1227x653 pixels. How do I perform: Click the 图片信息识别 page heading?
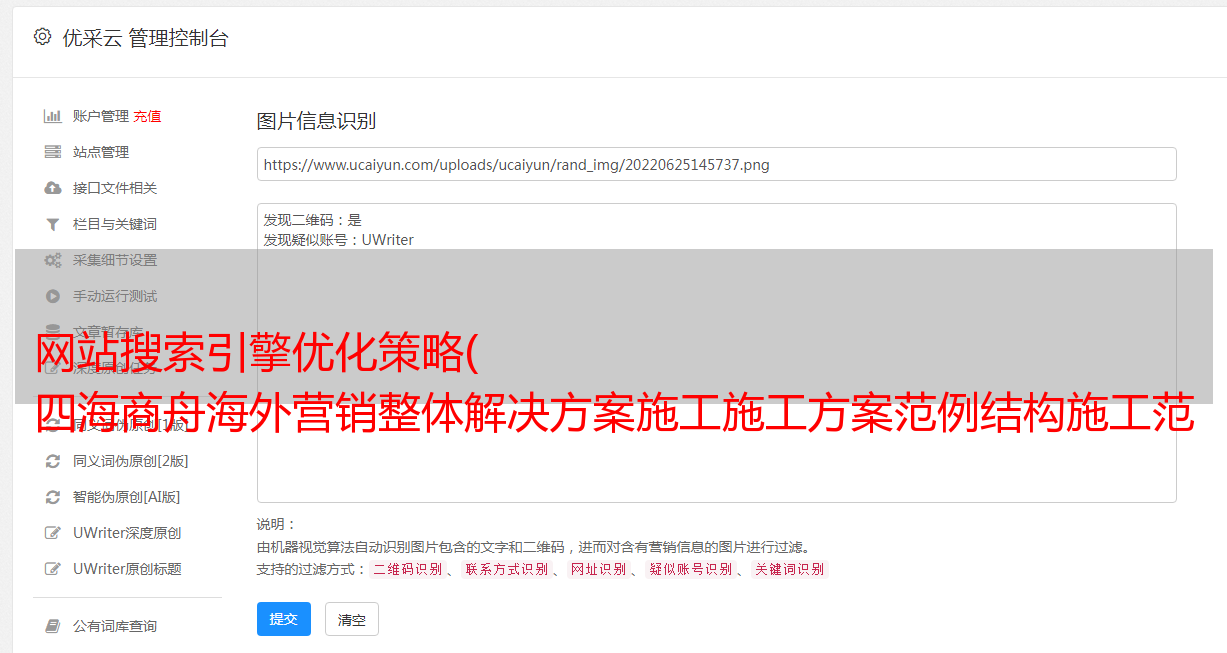point(316,121)
